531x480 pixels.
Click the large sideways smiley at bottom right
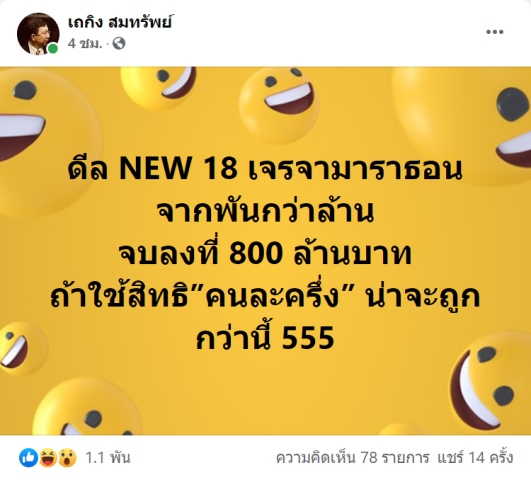pyautogui.click(x=490, y=384)
